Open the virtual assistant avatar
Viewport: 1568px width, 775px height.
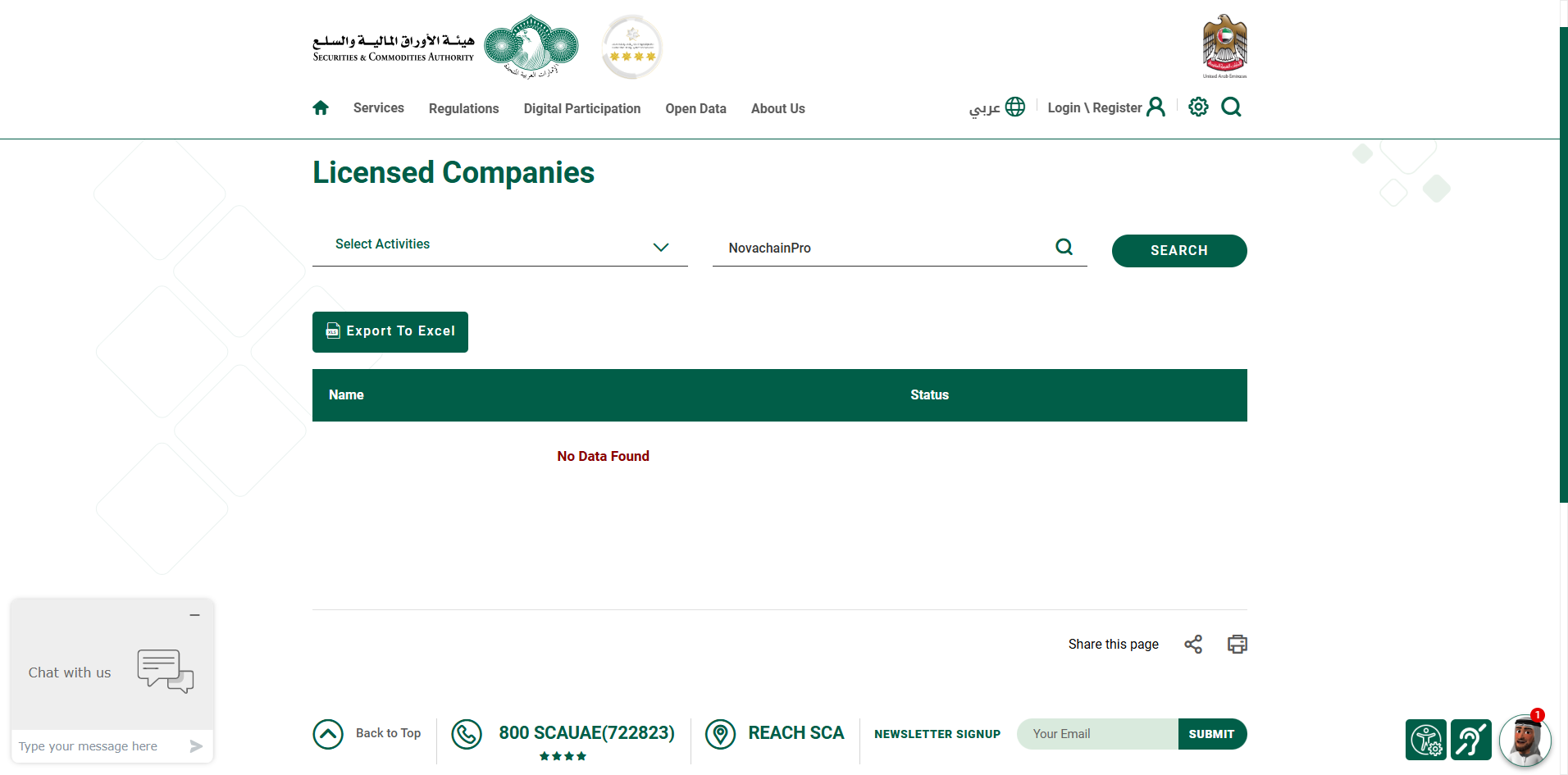(1525, 740)
